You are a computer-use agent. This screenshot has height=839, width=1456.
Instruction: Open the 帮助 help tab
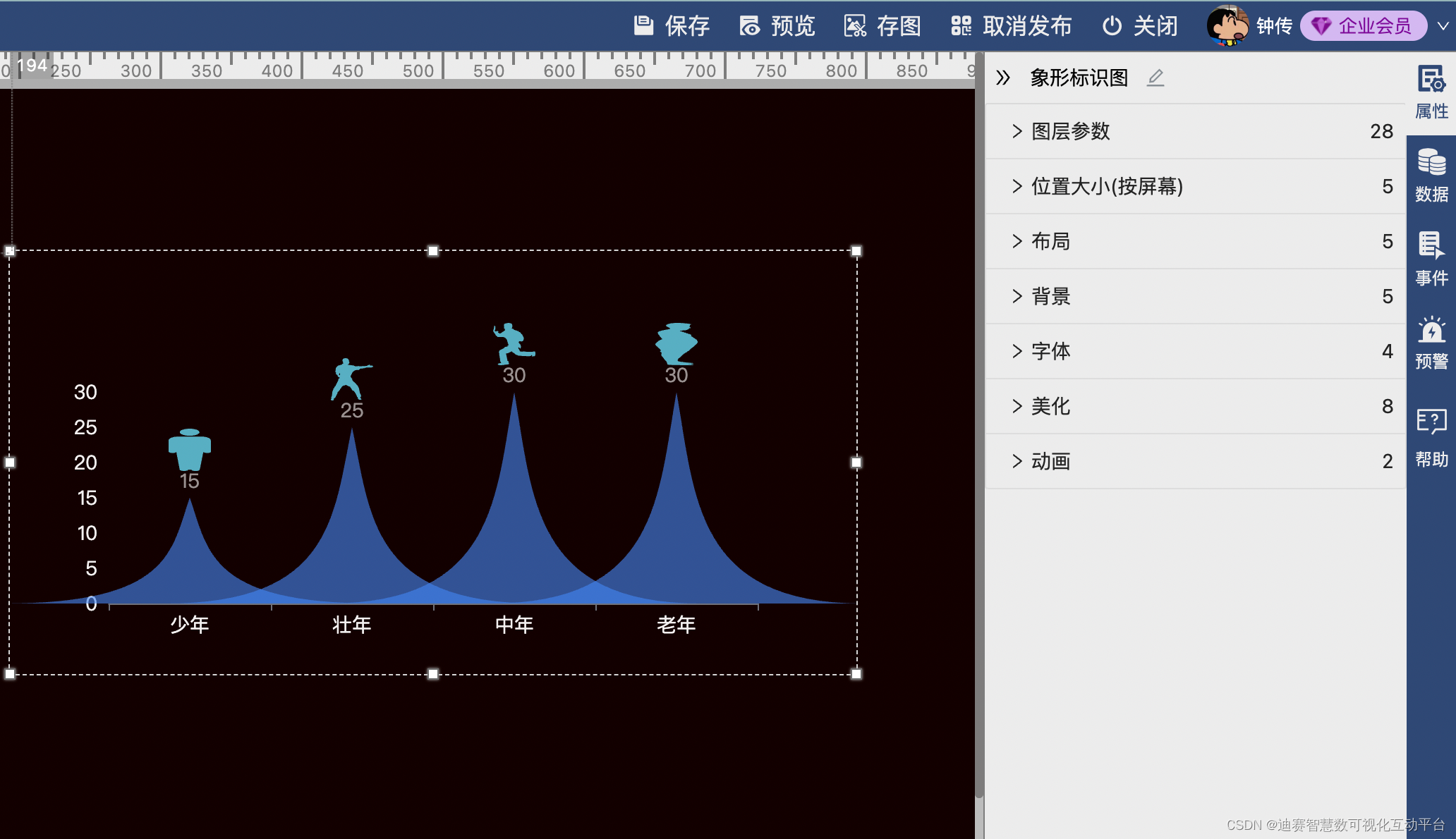1431,439
